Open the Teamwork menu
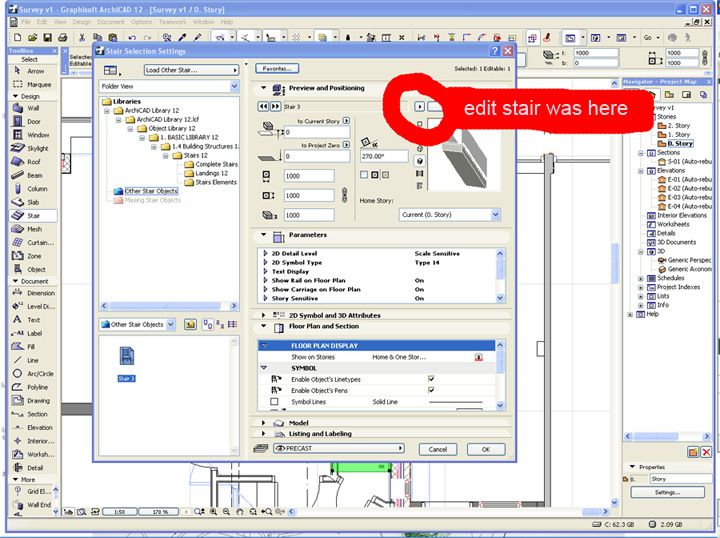The width and height of the screenshot is (720, 538). click(173, 22)
